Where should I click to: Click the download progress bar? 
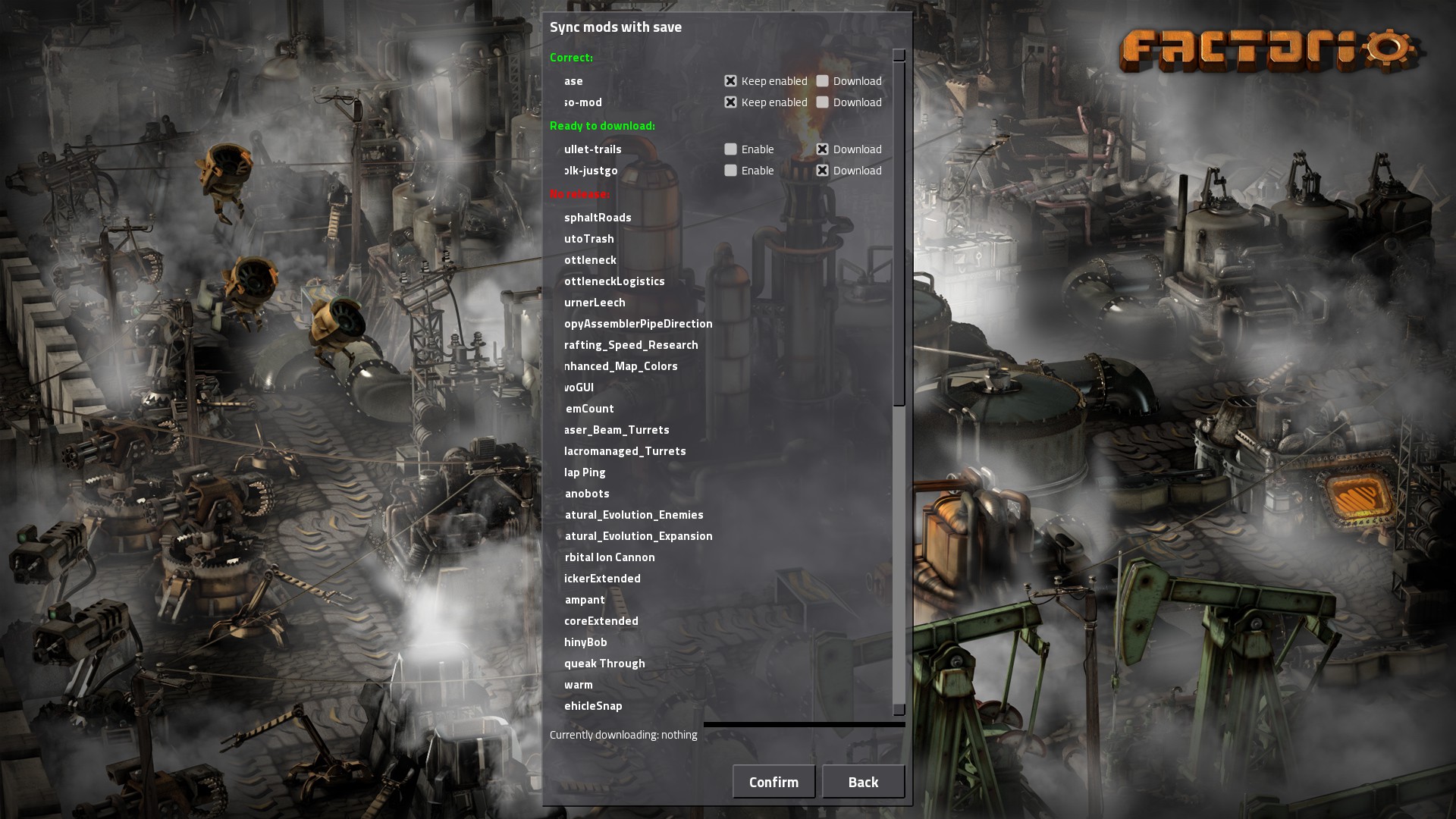coord(805,724)
